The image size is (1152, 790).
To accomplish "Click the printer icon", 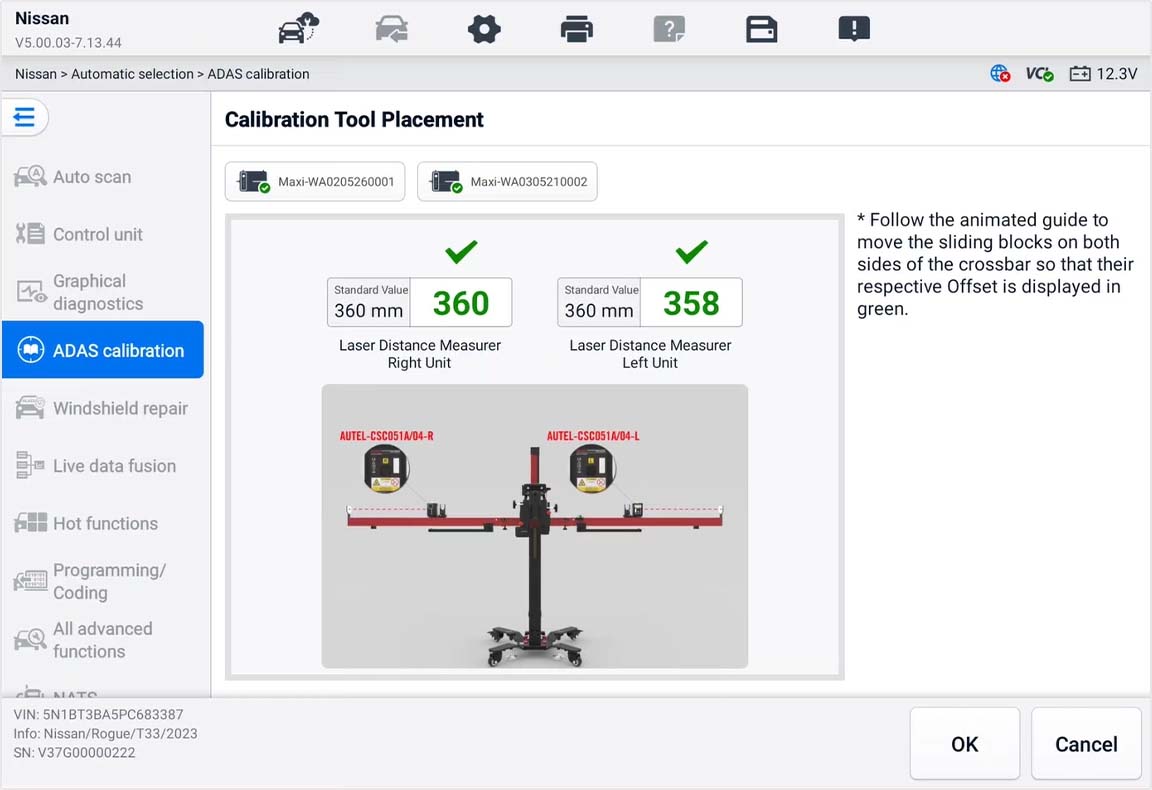I will [x=577, y=29].
